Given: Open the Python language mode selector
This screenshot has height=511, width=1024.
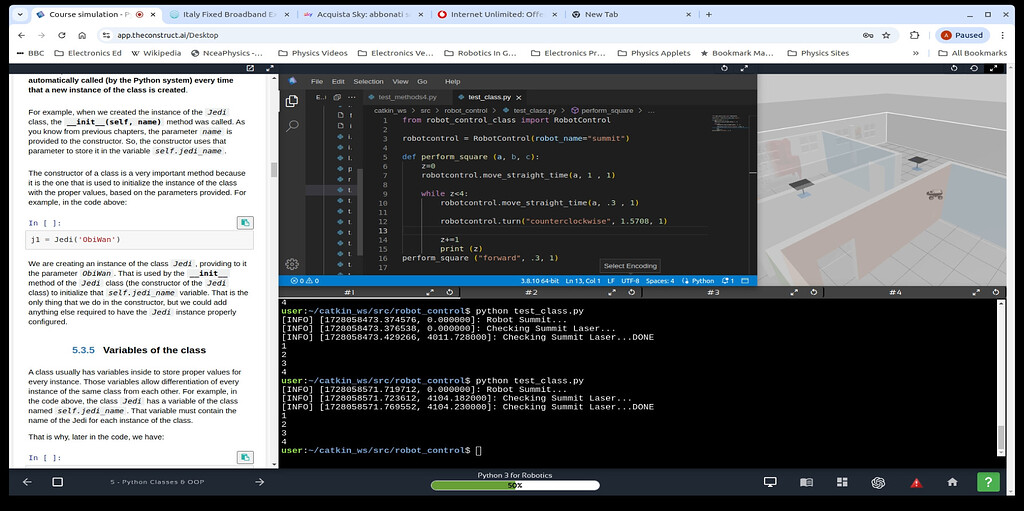Looking at the screenshot, I should 703,281.
